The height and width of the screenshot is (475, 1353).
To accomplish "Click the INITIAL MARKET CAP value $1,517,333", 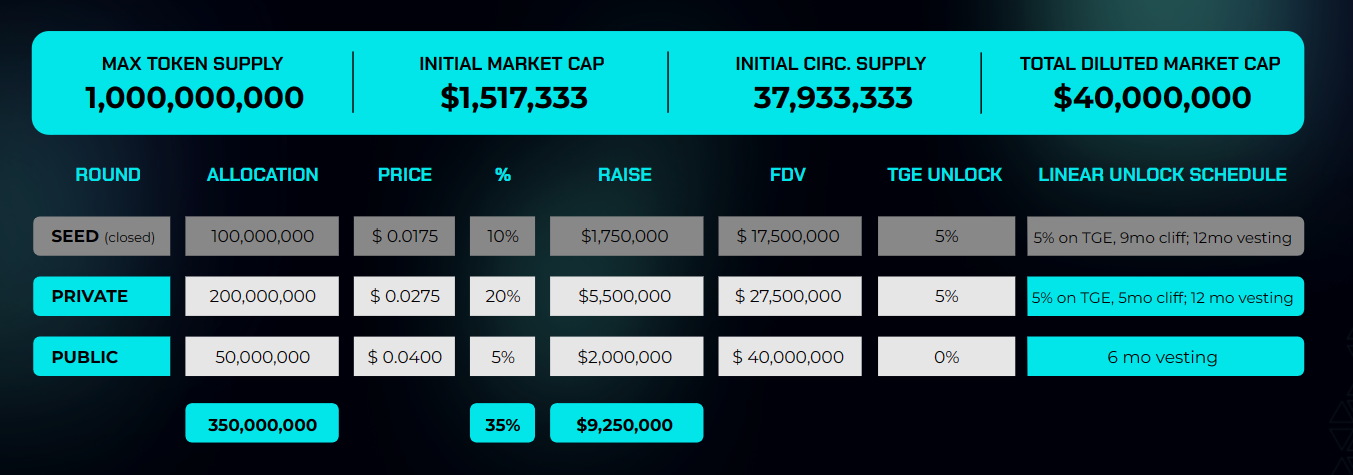I will tap(513, 98).
